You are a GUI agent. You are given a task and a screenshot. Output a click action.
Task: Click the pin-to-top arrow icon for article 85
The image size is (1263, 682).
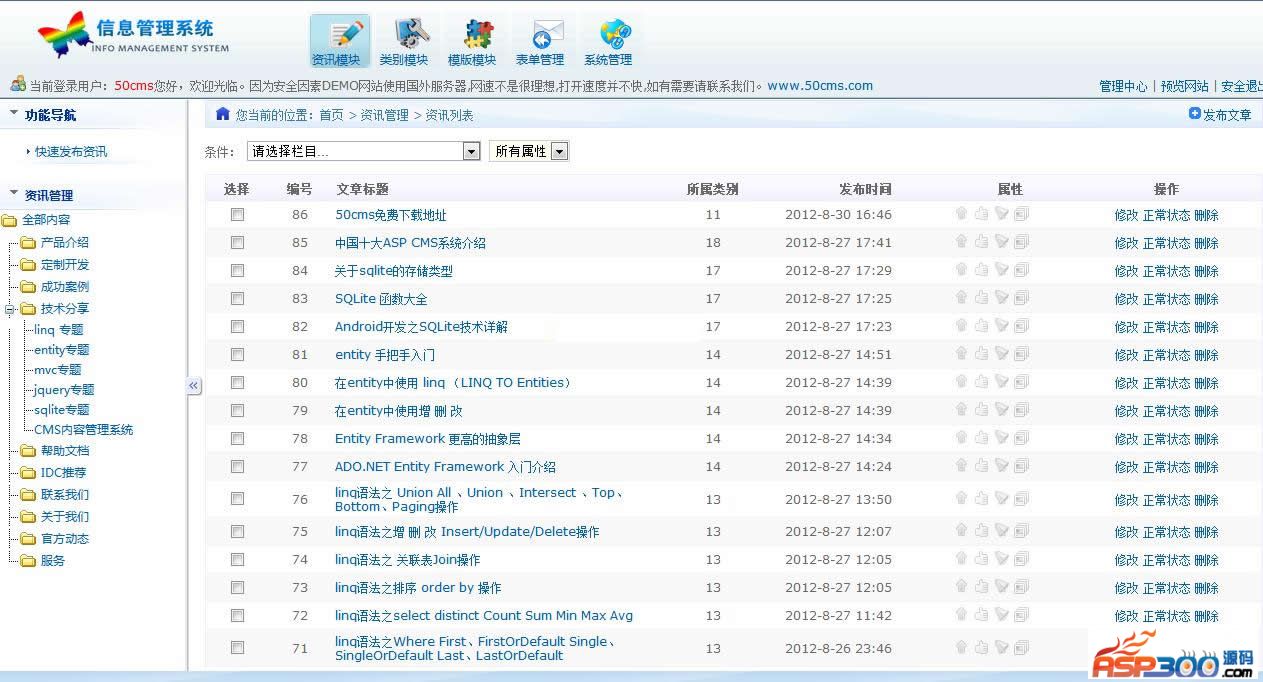click(x=961, y=242)
